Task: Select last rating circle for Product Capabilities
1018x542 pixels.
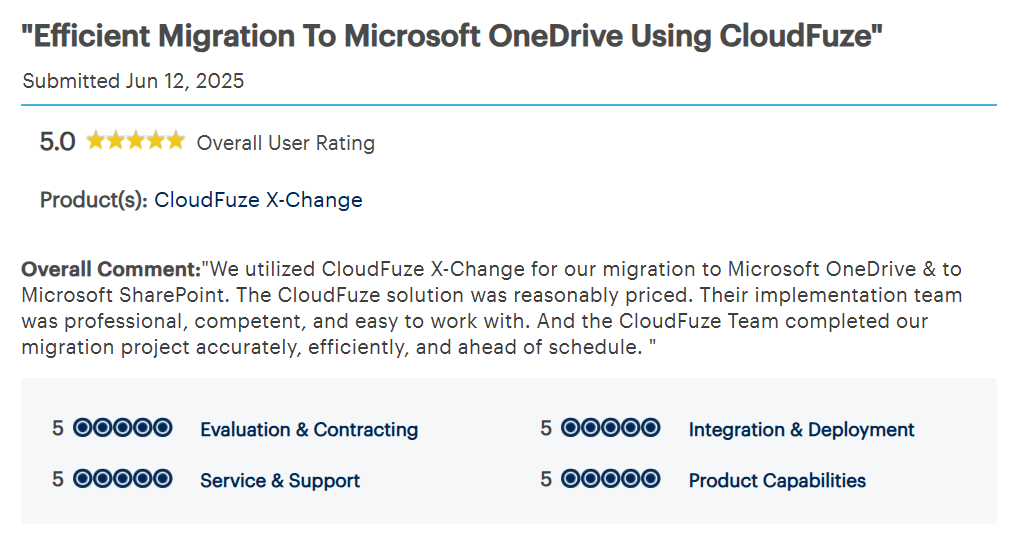Action: 650,480
